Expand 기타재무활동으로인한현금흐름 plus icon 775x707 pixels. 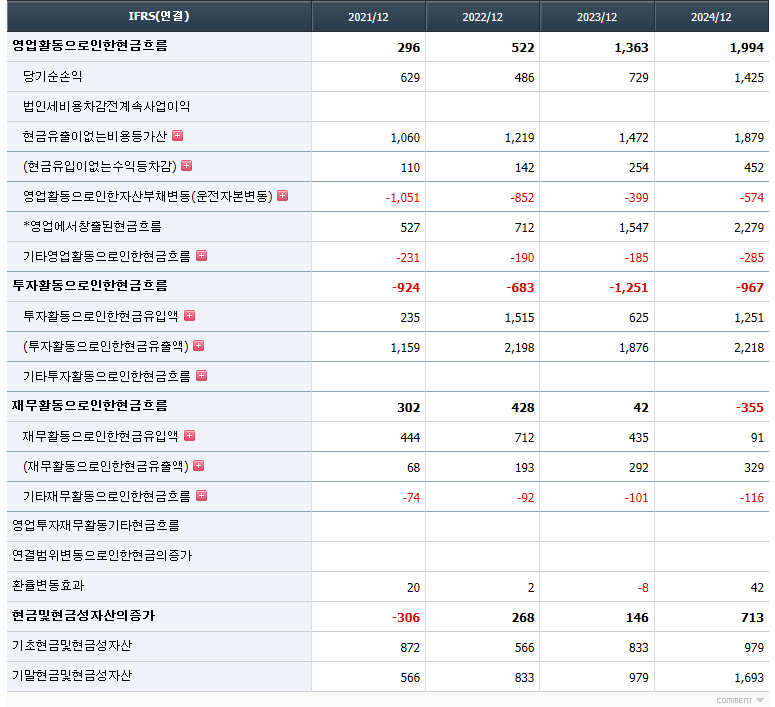pos(201,495)
